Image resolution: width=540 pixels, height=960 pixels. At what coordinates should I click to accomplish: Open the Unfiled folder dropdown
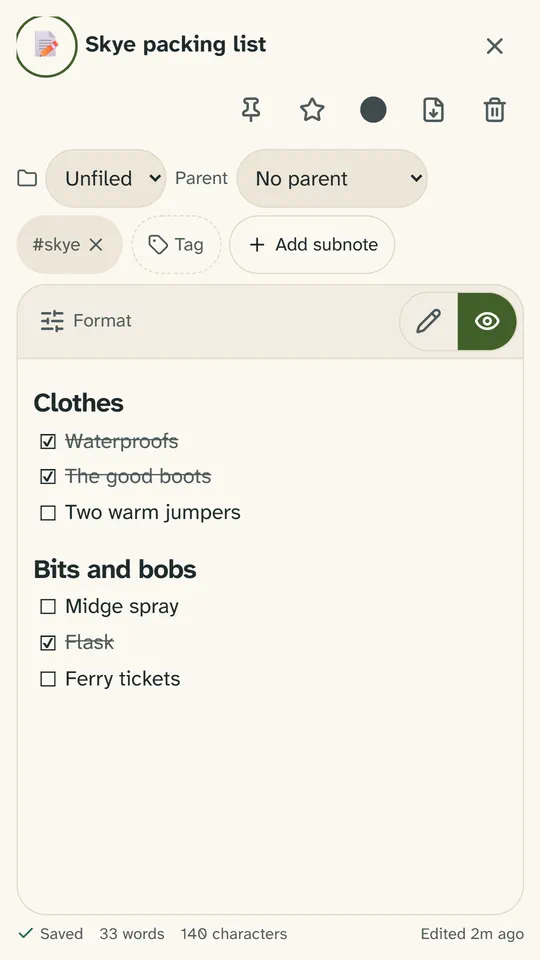click(x=106, y=178)
